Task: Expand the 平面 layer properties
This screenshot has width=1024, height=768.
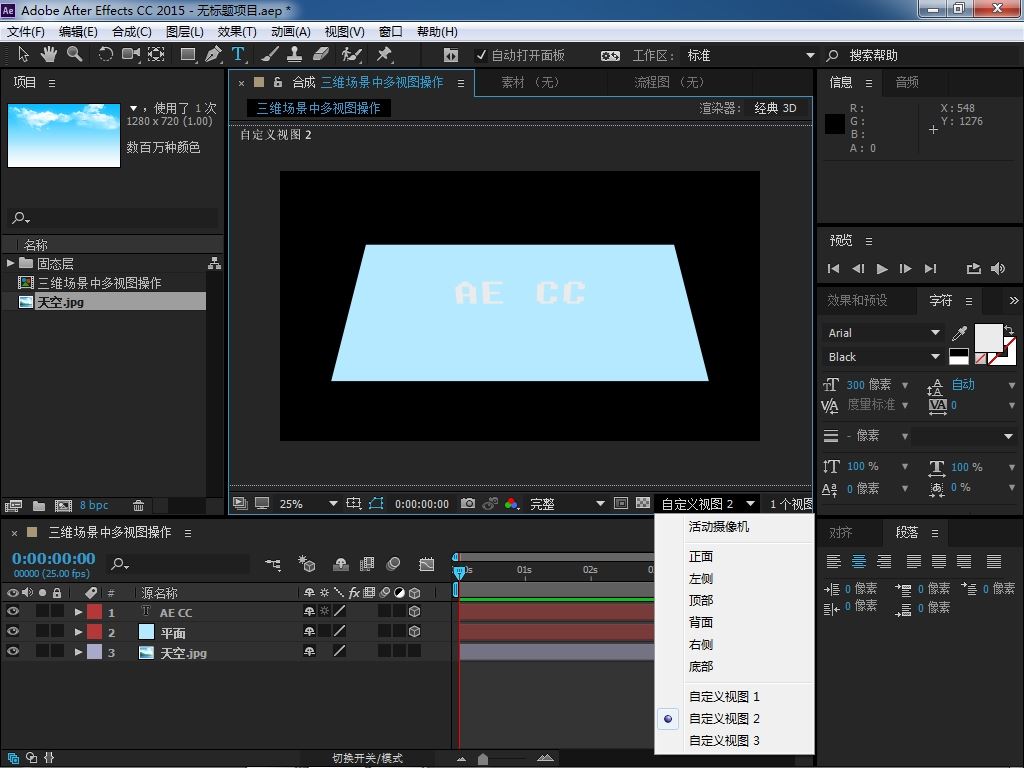Action: (78, 632)
